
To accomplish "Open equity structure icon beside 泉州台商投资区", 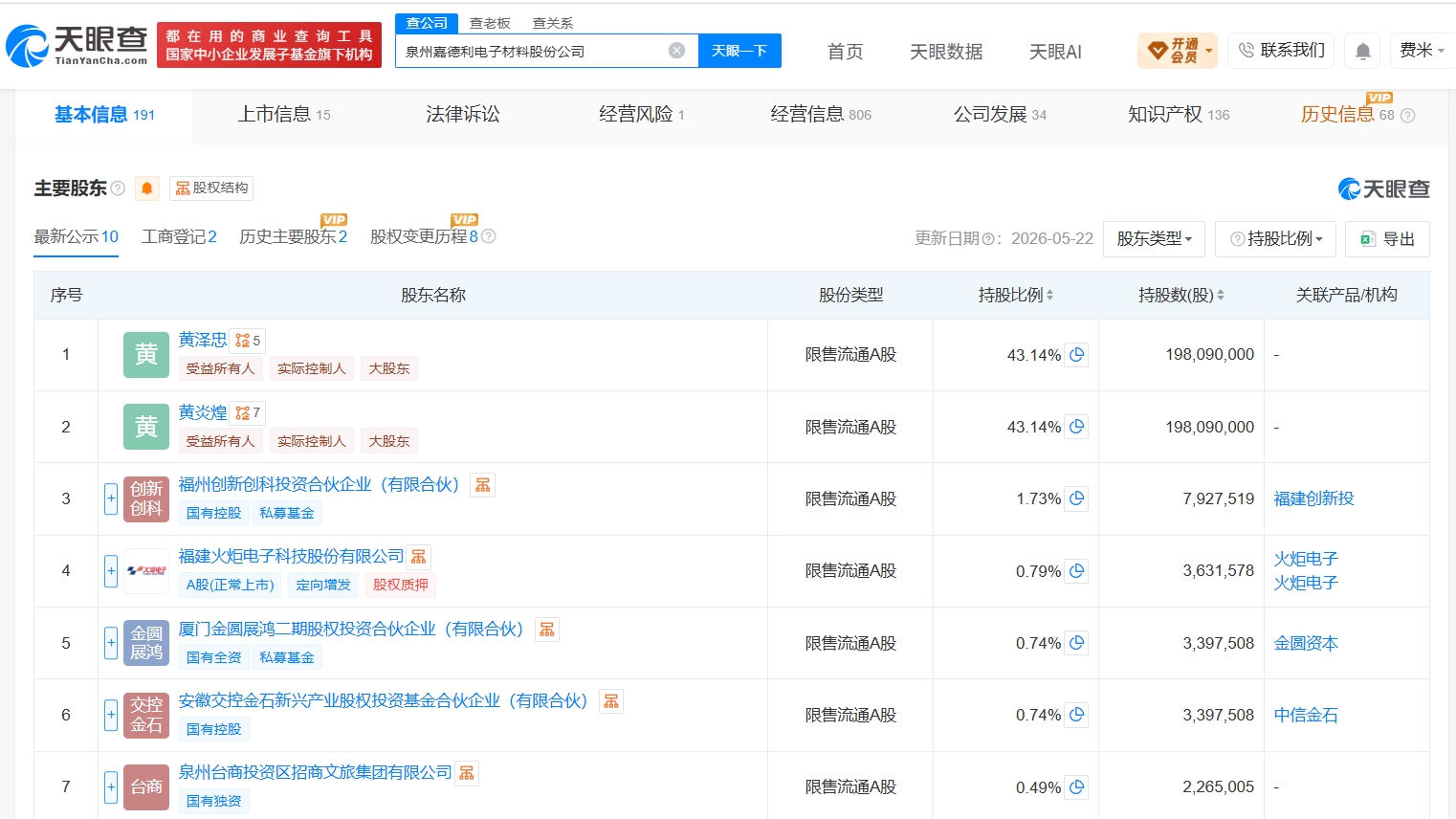I will click(467, 773).
